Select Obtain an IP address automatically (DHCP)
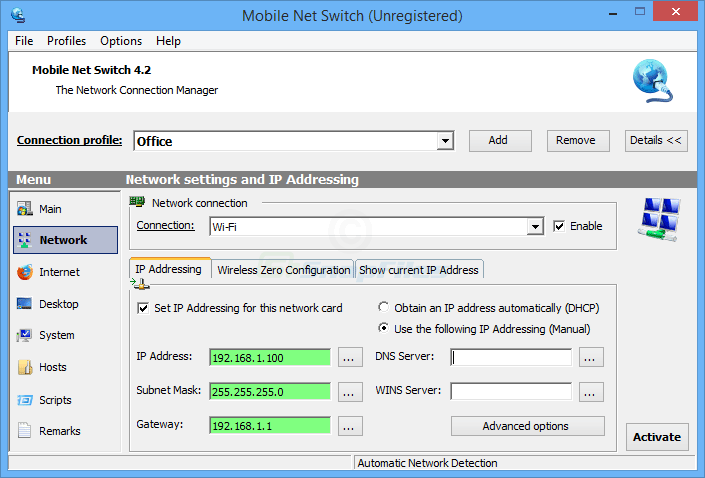This screenshot has height=478, width=705. (383, 308)
